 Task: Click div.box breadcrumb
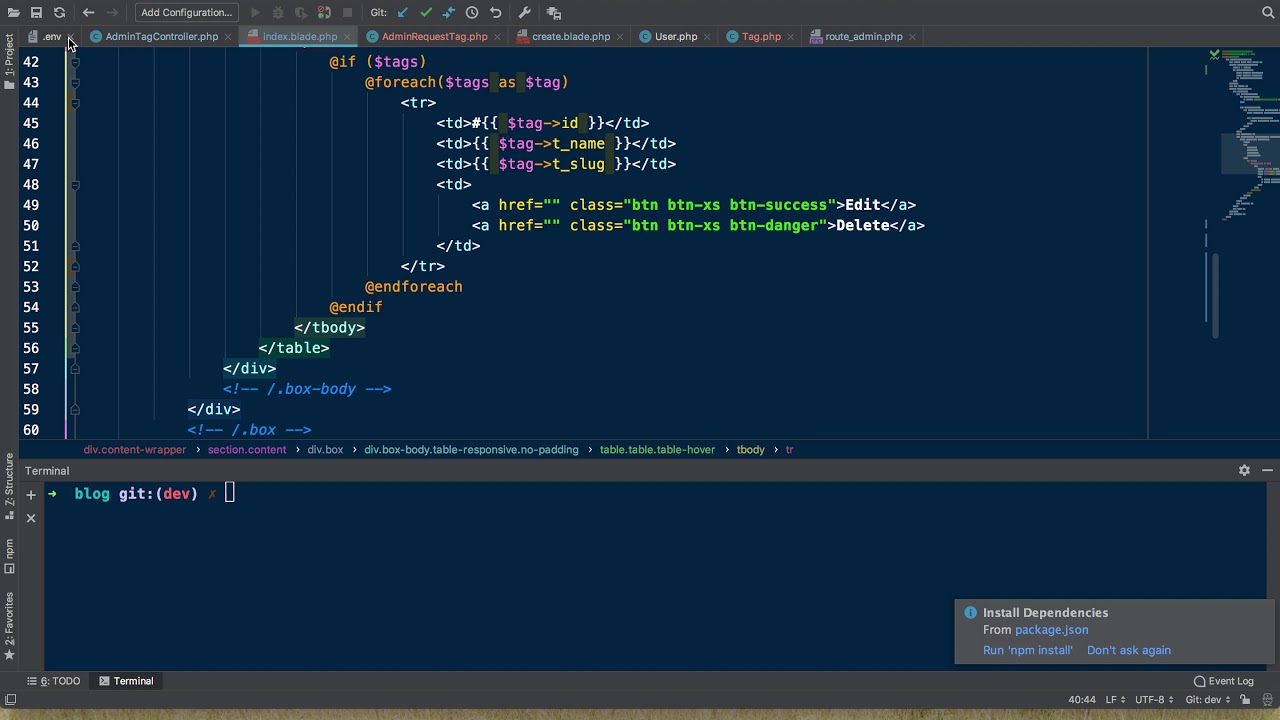click(x=325, y=450)
